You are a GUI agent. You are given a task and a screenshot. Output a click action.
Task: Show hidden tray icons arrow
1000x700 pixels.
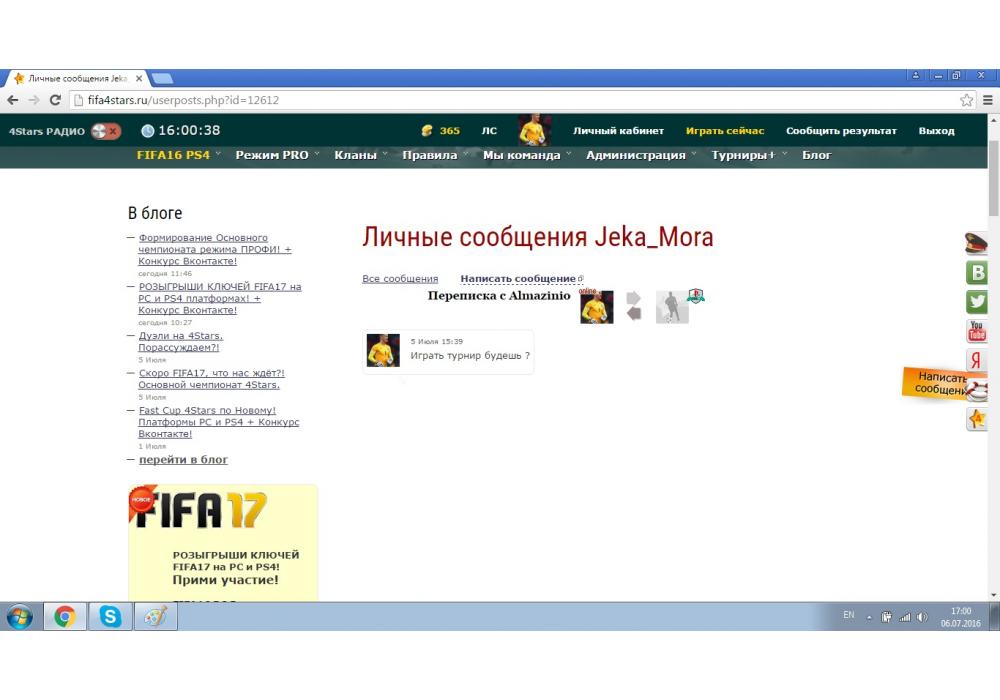click(869, 617)
